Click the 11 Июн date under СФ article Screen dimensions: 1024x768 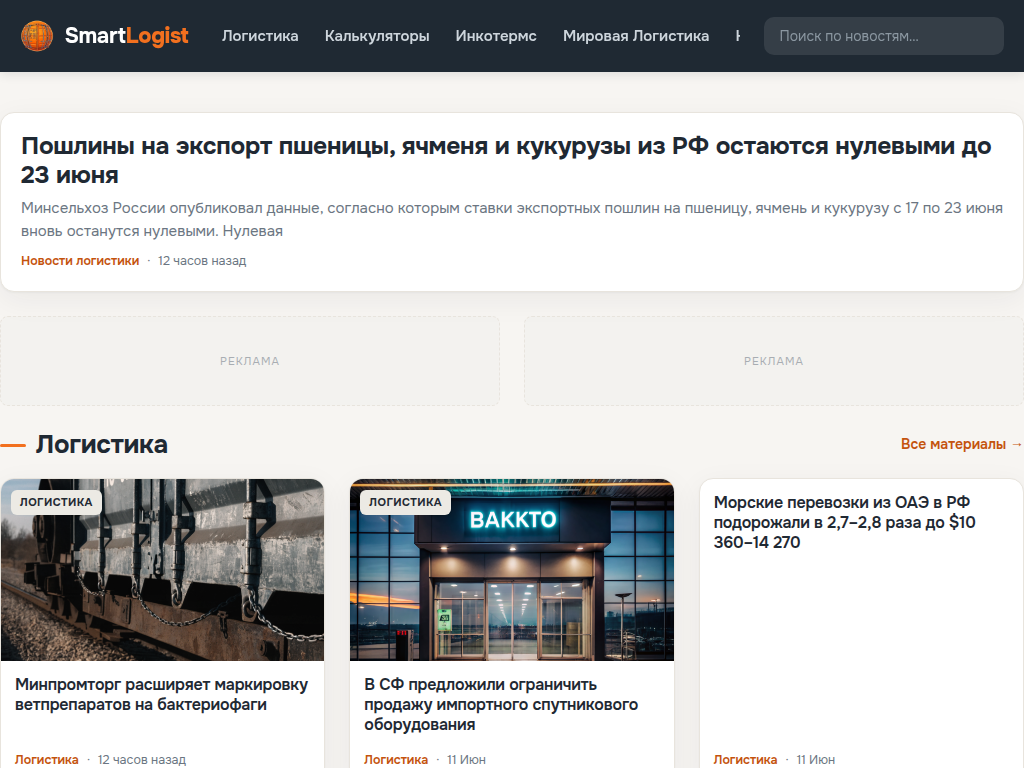[466, 760]
